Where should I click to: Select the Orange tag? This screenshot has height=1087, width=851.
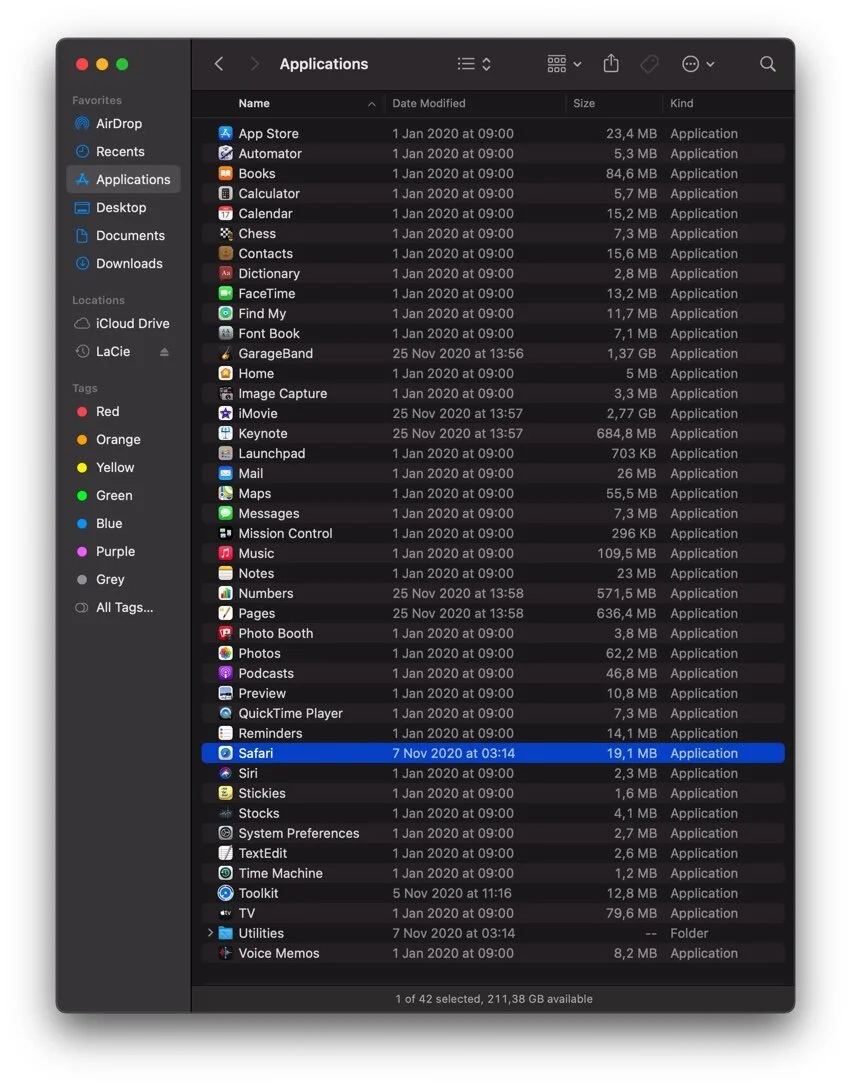coord(123,440)
